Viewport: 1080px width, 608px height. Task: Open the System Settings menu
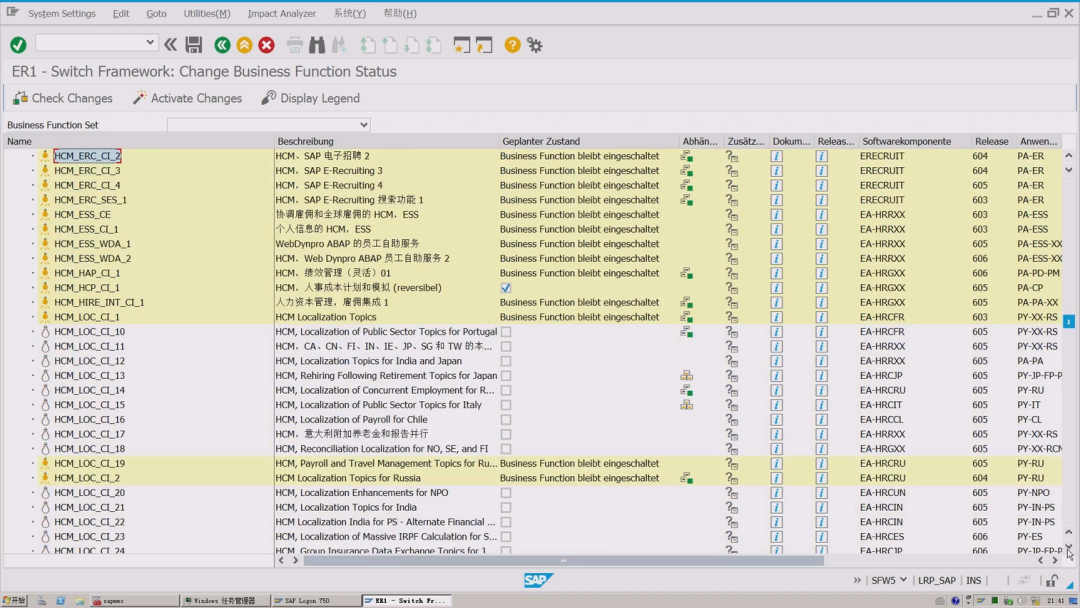click(62, 13)
